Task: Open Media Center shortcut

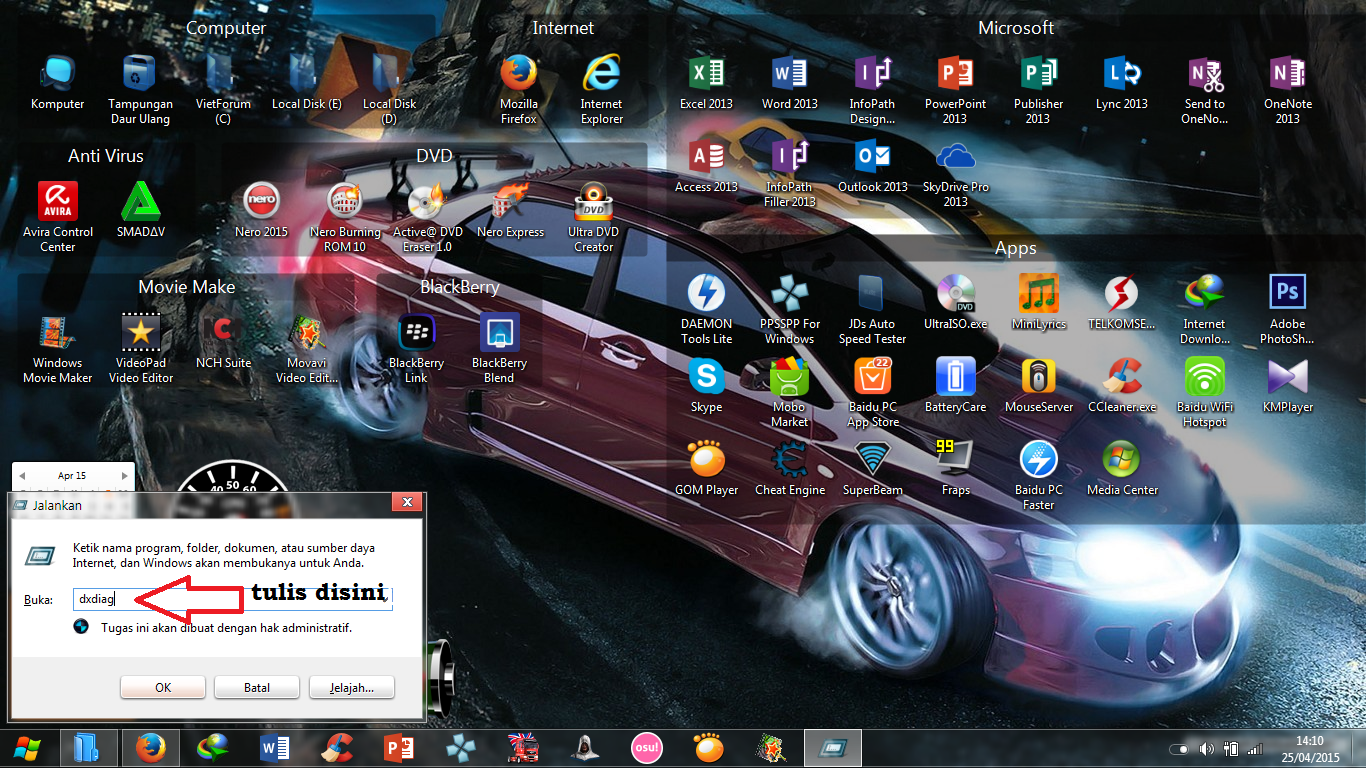Action: click(x=1122, y=468)
